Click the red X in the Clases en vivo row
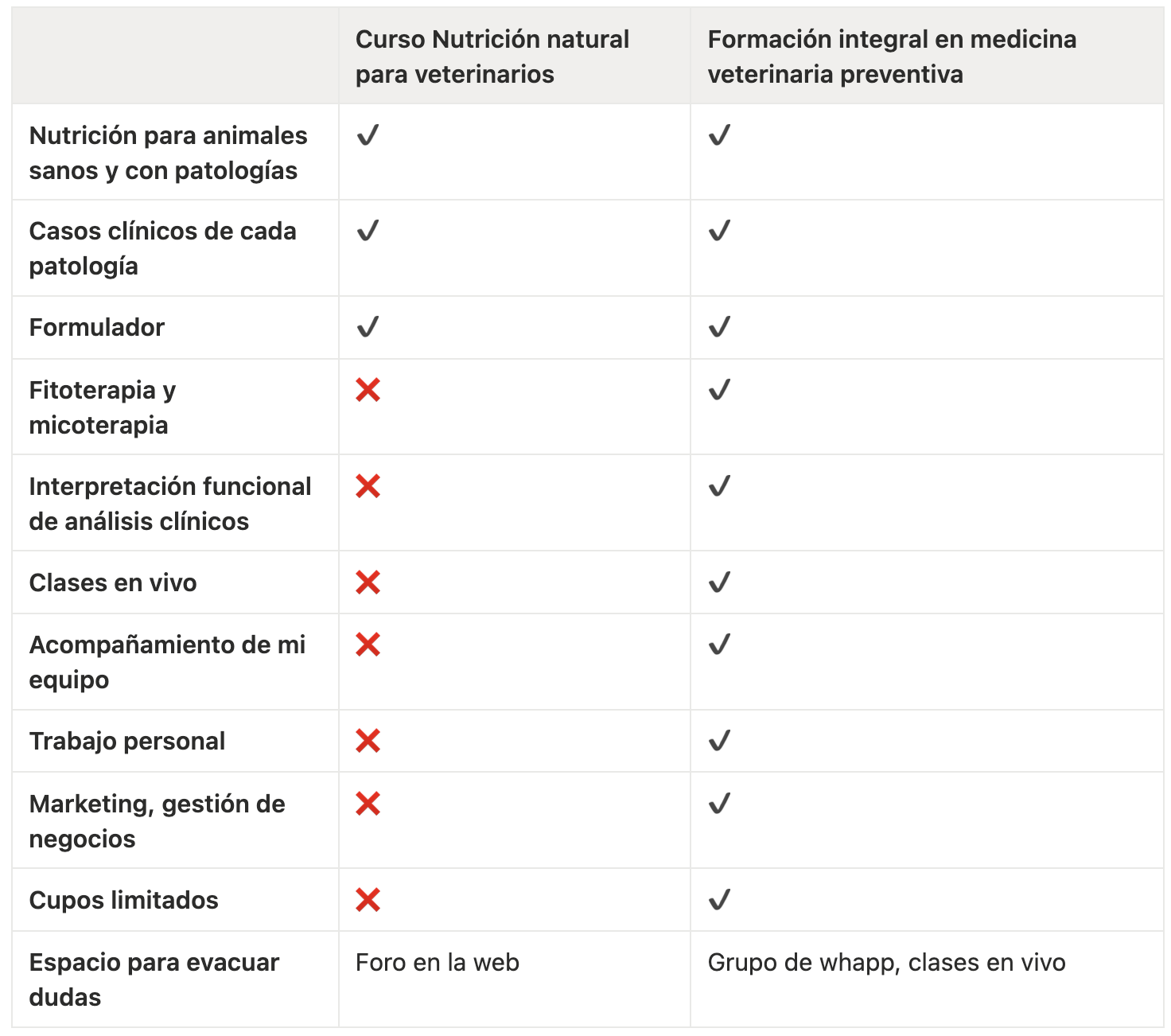The image size is (1171, 1036). click(x=368, y=582)
